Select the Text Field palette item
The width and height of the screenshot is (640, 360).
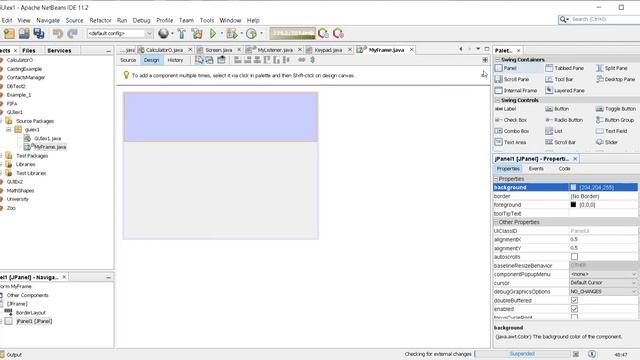click(611, 131)
